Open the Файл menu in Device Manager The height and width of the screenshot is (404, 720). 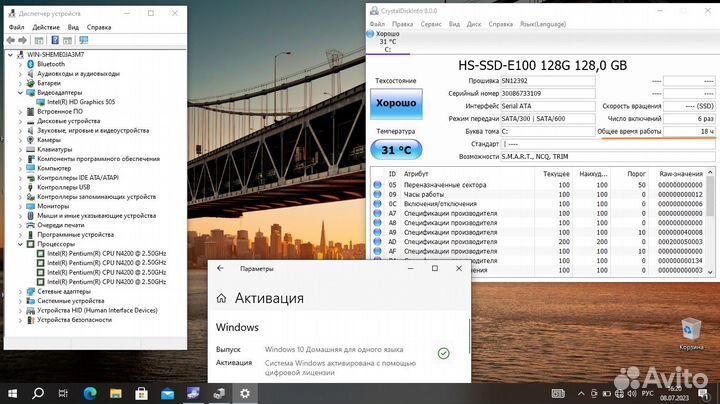[x=17, y=28]
